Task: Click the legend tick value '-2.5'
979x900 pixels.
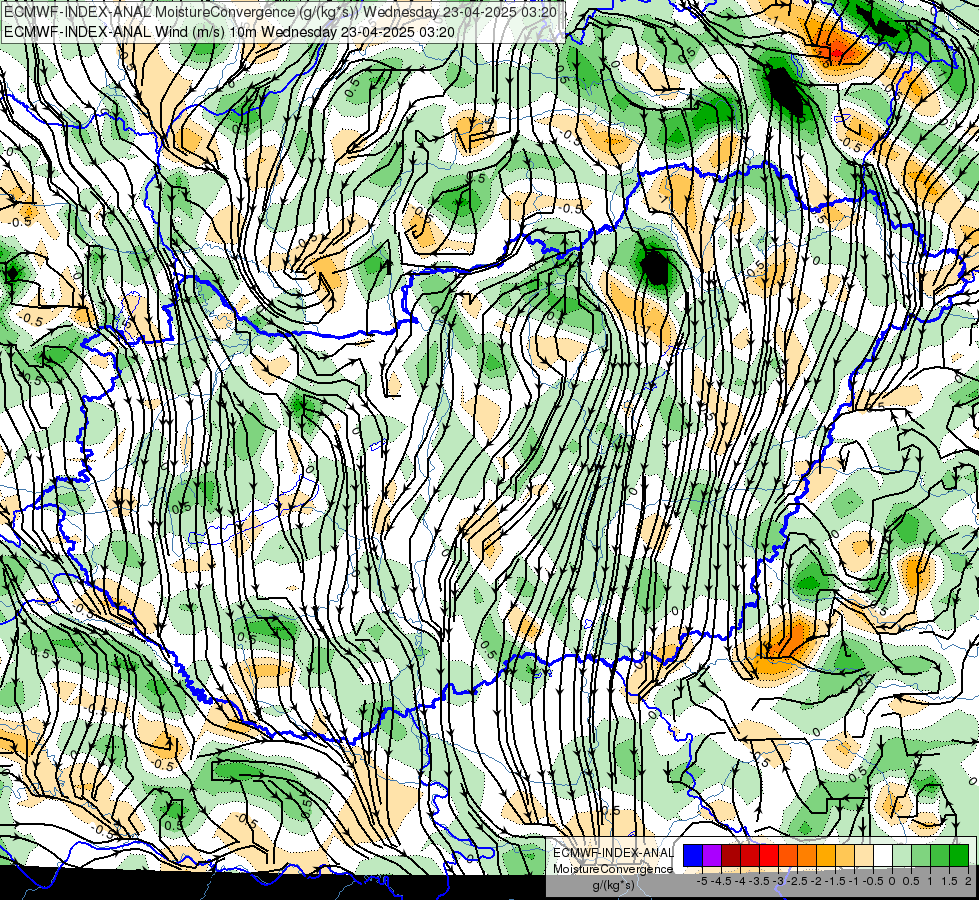Action: (x=797, y=881)
